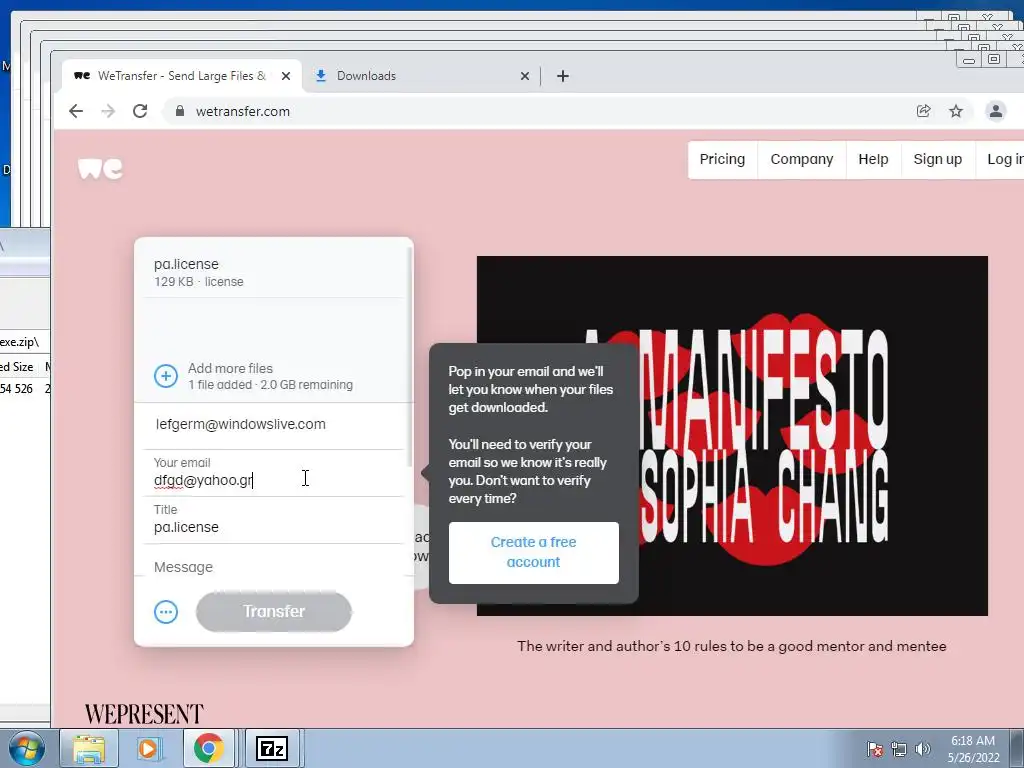Click the WeTransfer 'we' logo
This screenshot has width=1024, height=768.
click(100, 168)
